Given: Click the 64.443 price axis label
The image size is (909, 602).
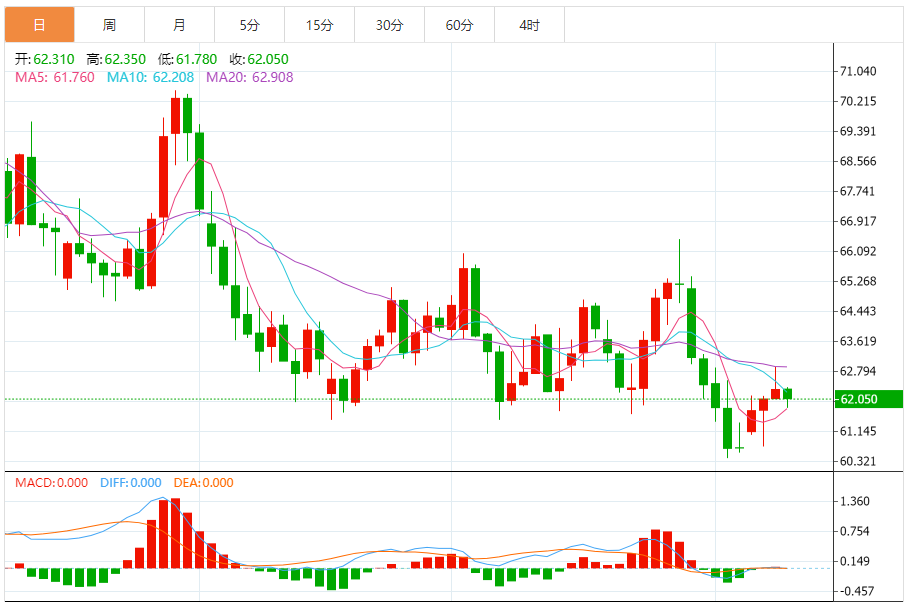Looking at the screenshot, I should (x=858, y=311).
